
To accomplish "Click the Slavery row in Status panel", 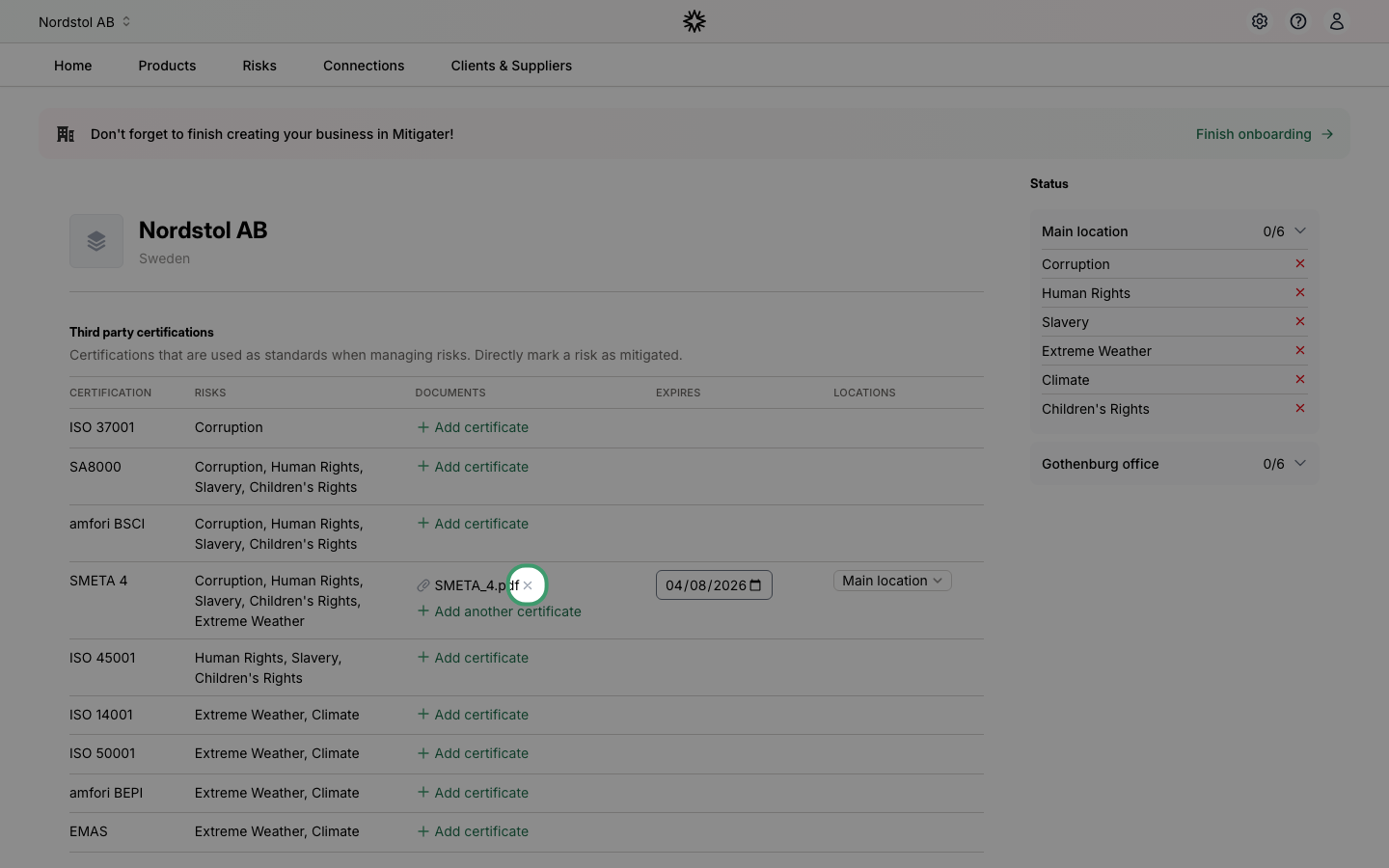I will point(1174,322).
